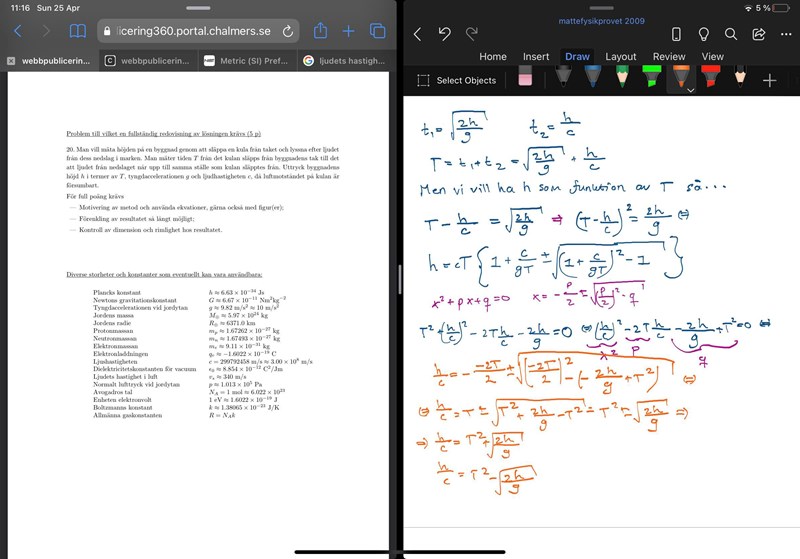Pick the black pen in Draw toolbar
Screen dimensions: 800x559
pyautogui.click(x=564, y=79)
